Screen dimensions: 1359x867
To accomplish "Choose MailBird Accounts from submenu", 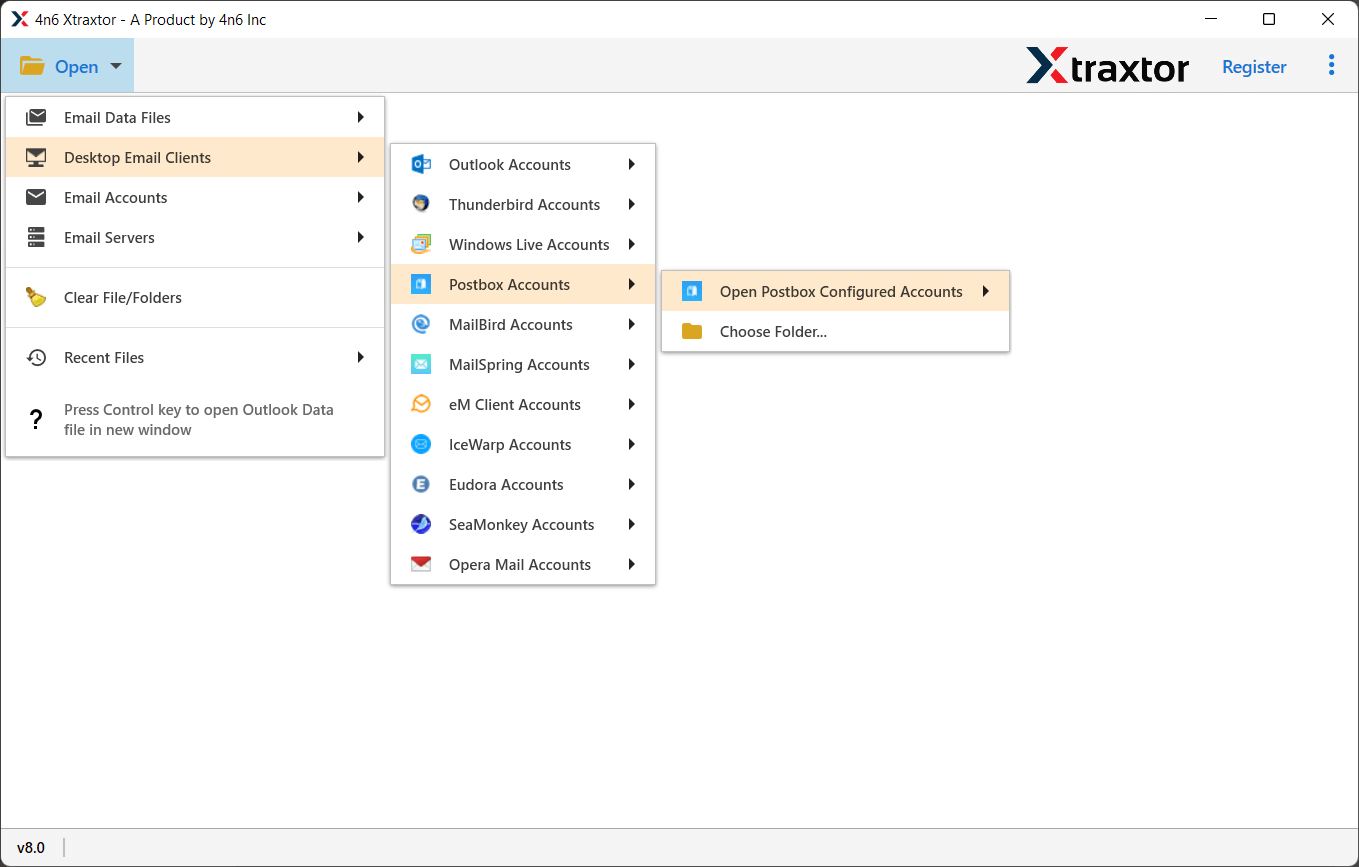I will click(523, 324).
